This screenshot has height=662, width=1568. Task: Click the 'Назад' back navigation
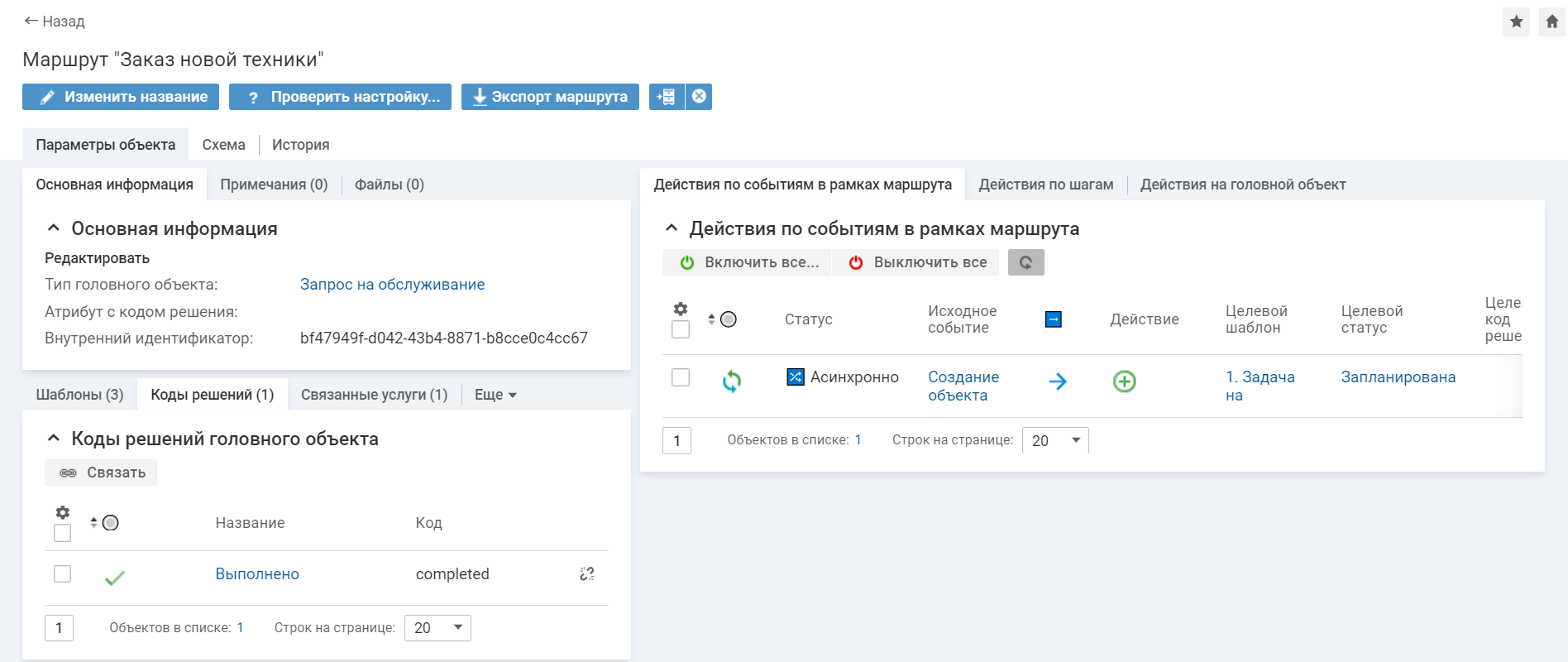(55, 22)
